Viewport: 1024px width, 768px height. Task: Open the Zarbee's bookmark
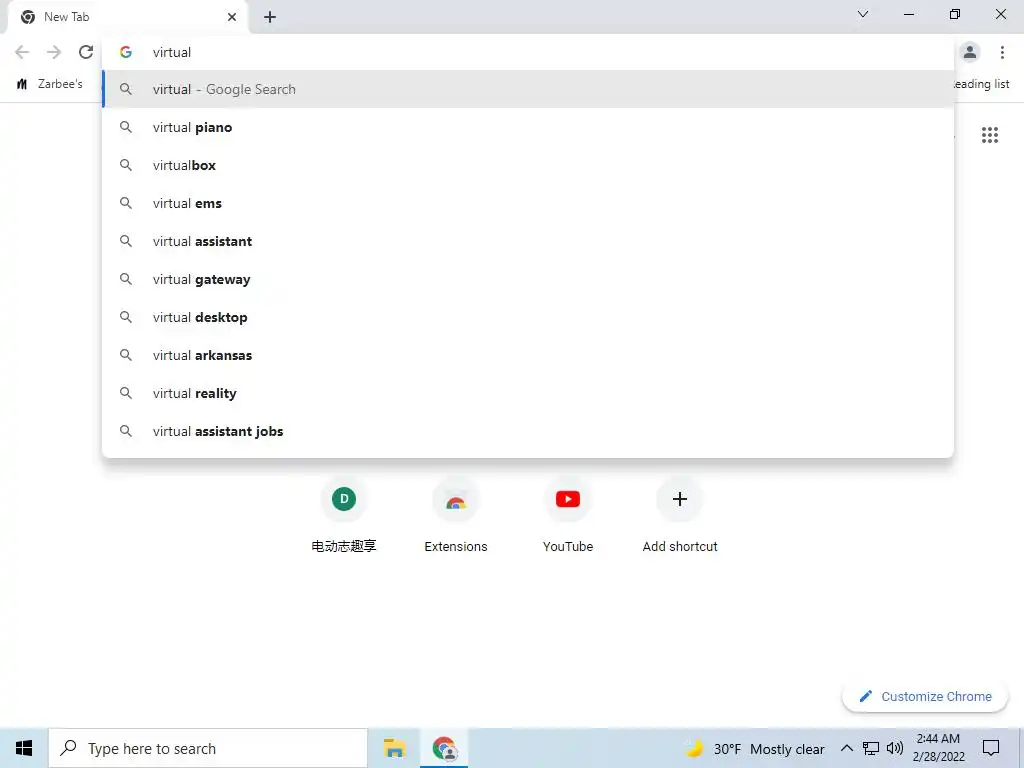[x=50, y=84]
